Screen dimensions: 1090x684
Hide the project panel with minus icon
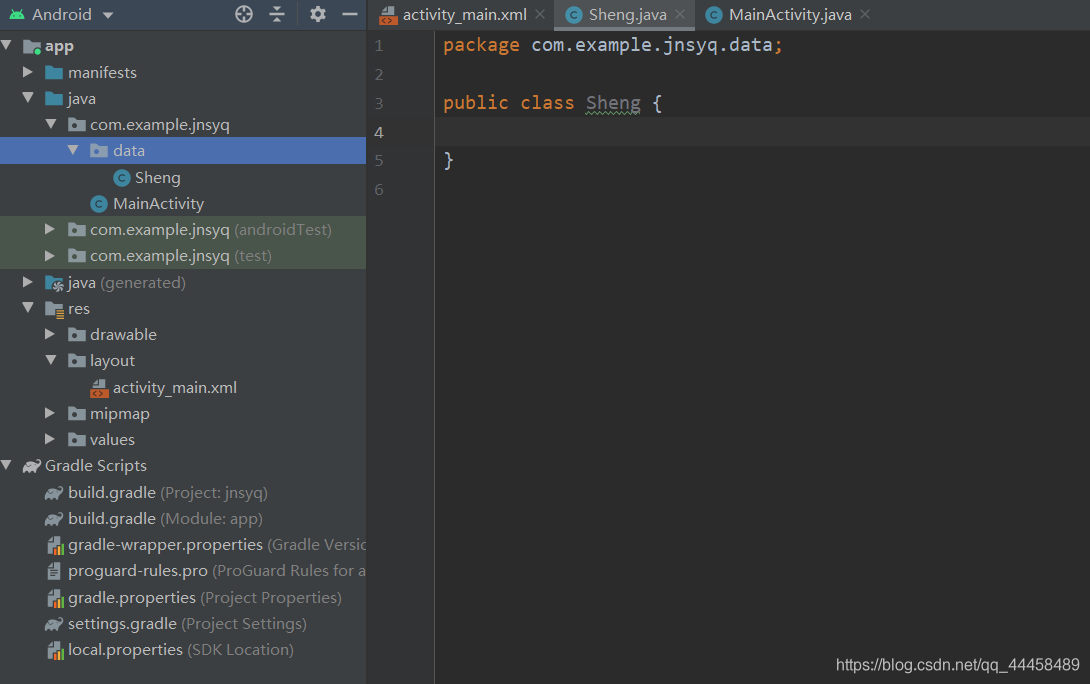[x=350, y=14]
